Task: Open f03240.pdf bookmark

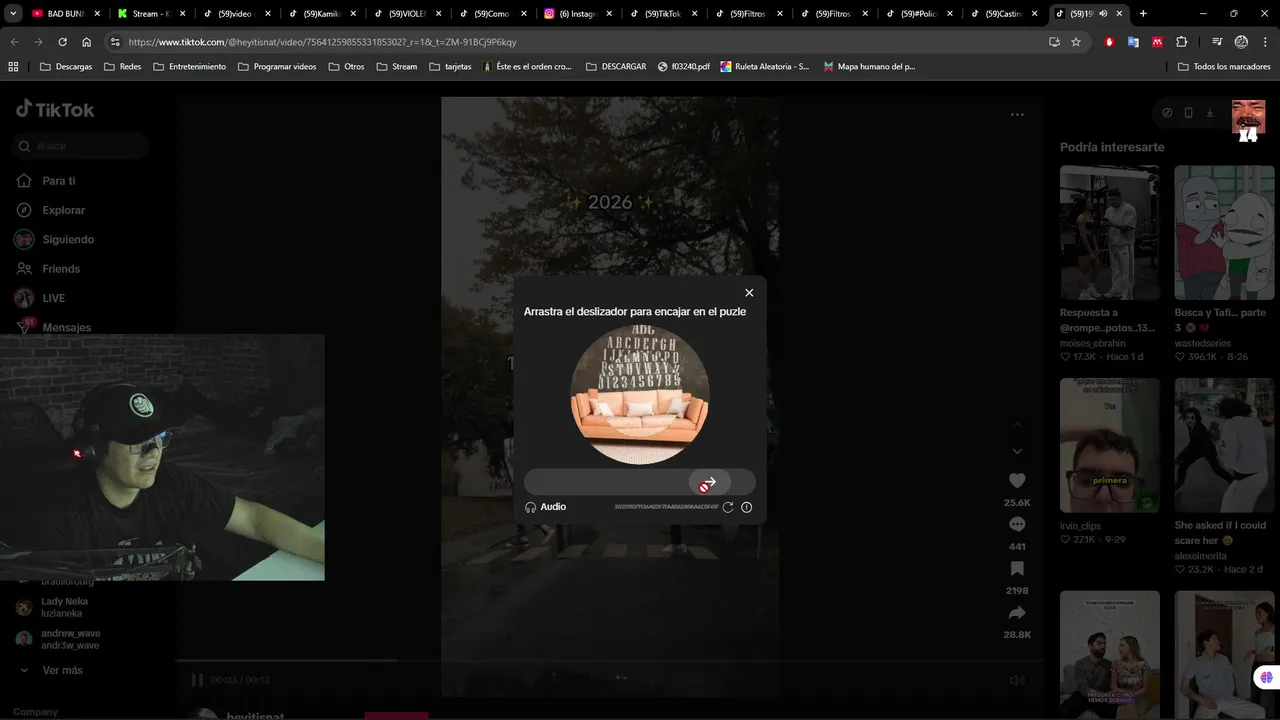Action: click(684, 67)
